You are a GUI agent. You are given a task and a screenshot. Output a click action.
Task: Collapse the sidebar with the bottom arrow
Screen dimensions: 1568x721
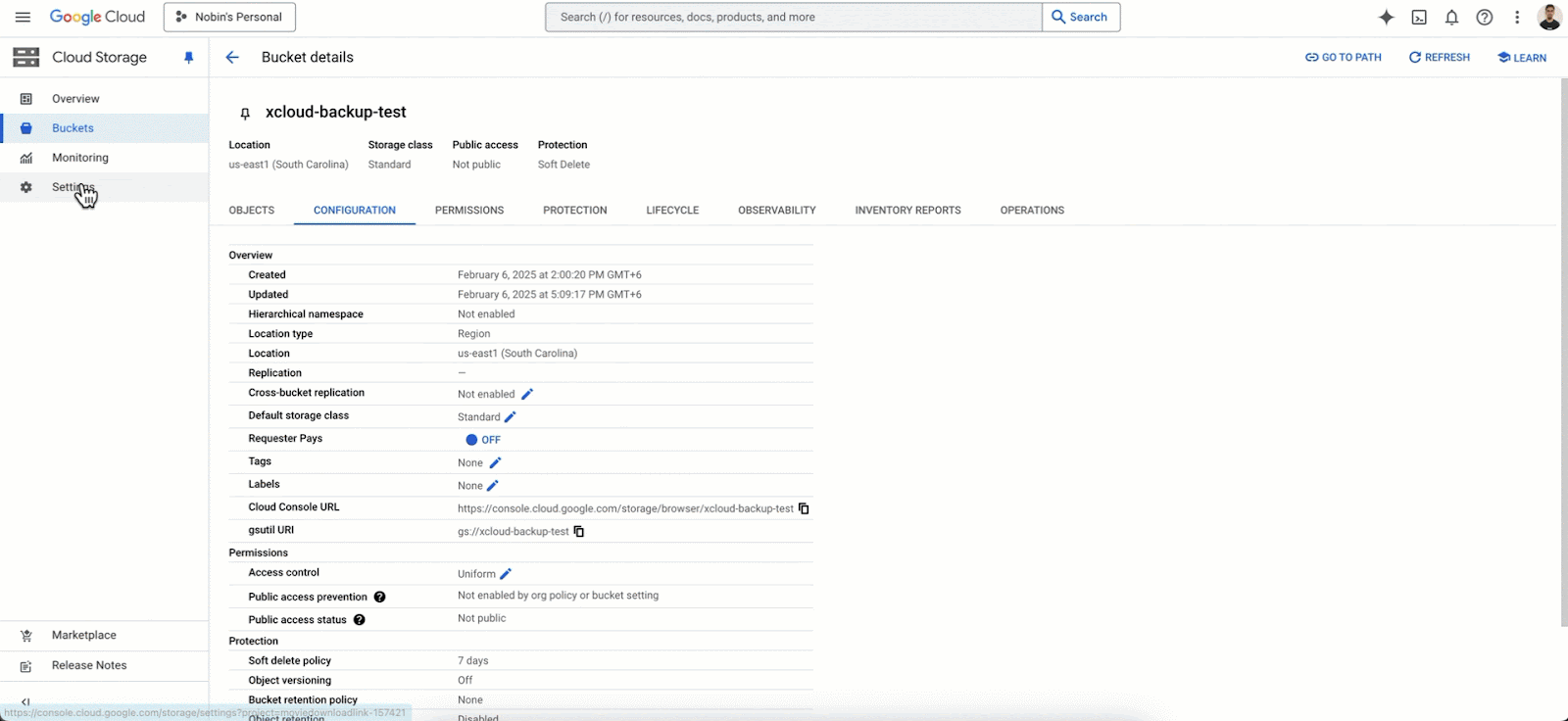tap(25, 701)
